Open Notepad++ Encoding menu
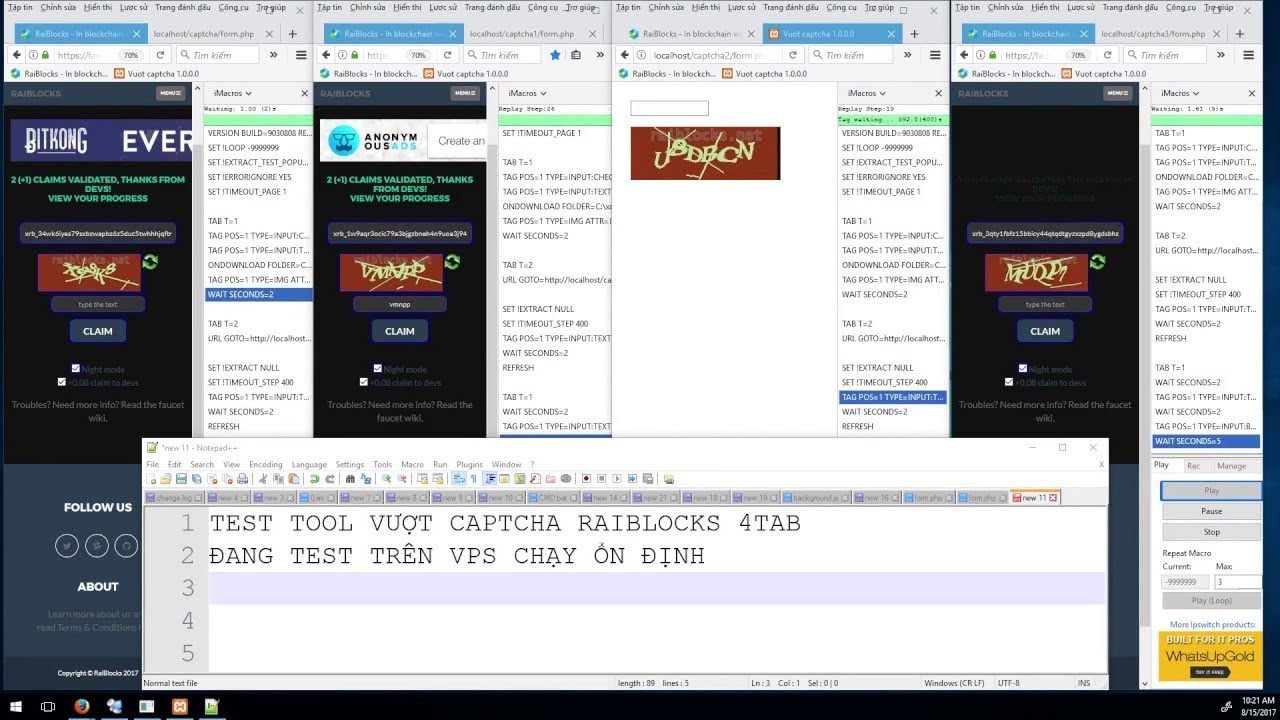Viewport: 1280px width, 720px height. pyautogui.click(x=265, y=464)
